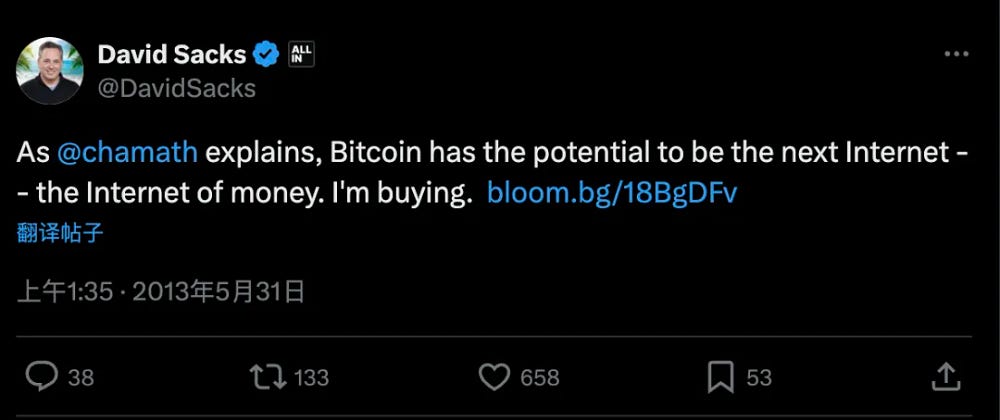Click the 53 bookmarks count
This screenshot has width=1000, height=420.
tap(759, 378)
